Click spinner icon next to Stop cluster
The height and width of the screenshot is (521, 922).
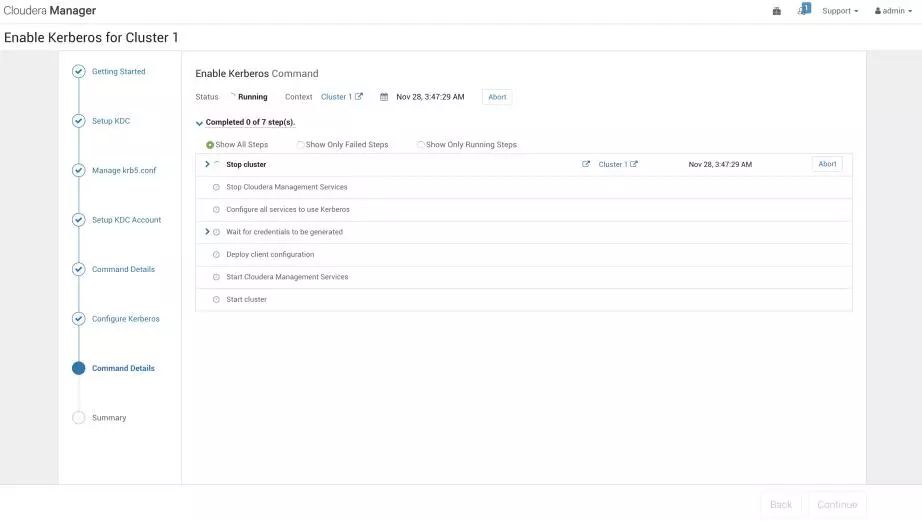pyautogui.click(x=216, y=164)
